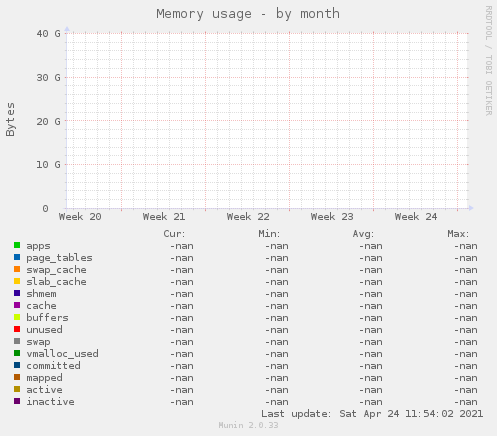Click the 'Week 20' x-axis label
Screen dimensions: 497x436
80,217
